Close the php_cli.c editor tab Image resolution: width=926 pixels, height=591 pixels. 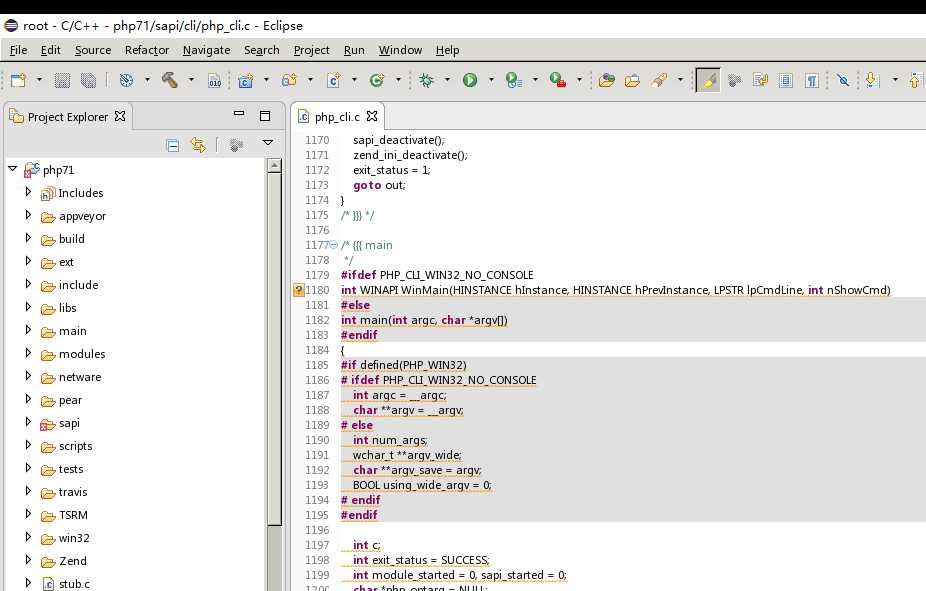(x=371, y=116)
